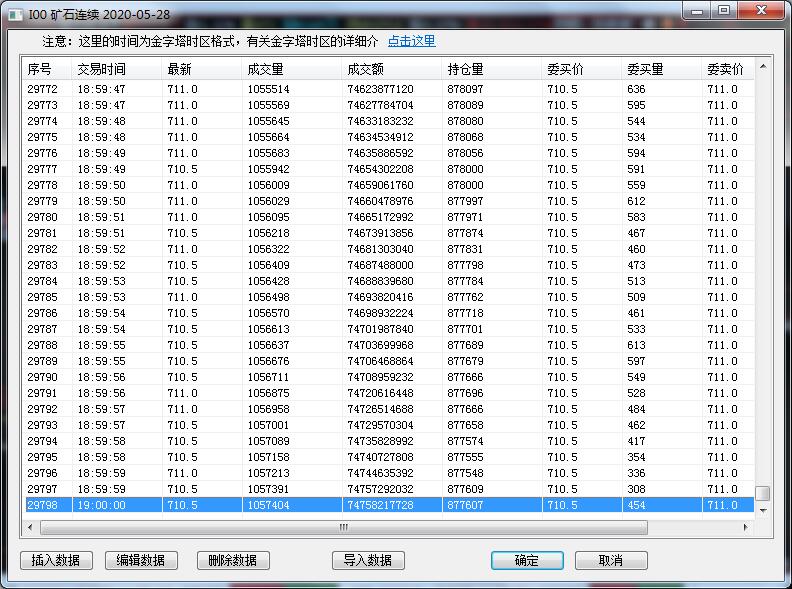792x589 pixels.
Task: Click the 委买价 column header
Action: coord(582,69)
